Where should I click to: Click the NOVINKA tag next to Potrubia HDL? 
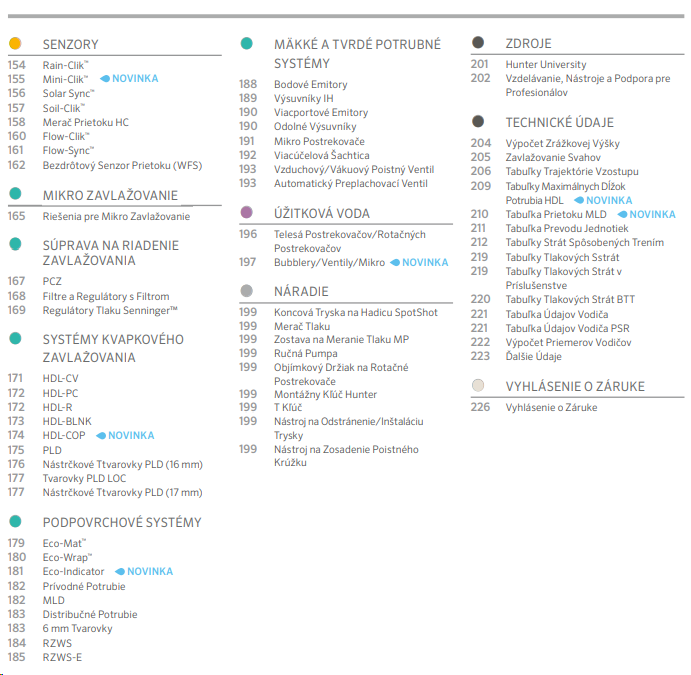coord(603,200)
